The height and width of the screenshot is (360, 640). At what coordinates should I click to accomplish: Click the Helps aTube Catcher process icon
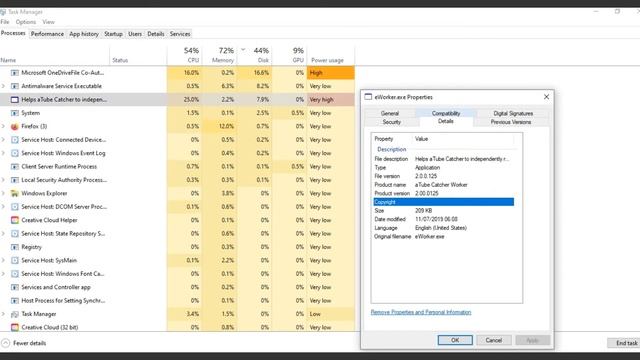(x=15, y=100)
